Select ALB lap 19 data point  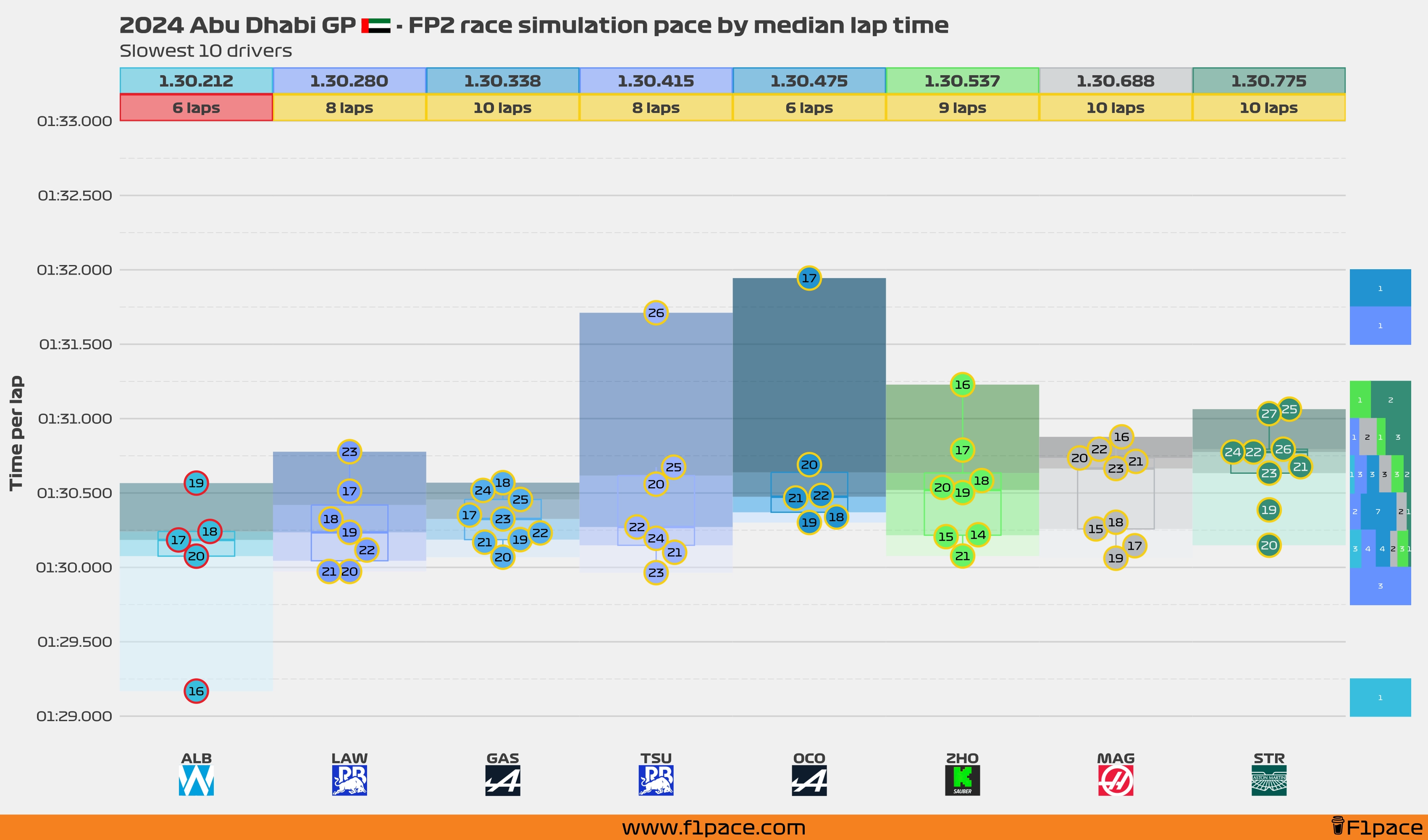(196, 483)
